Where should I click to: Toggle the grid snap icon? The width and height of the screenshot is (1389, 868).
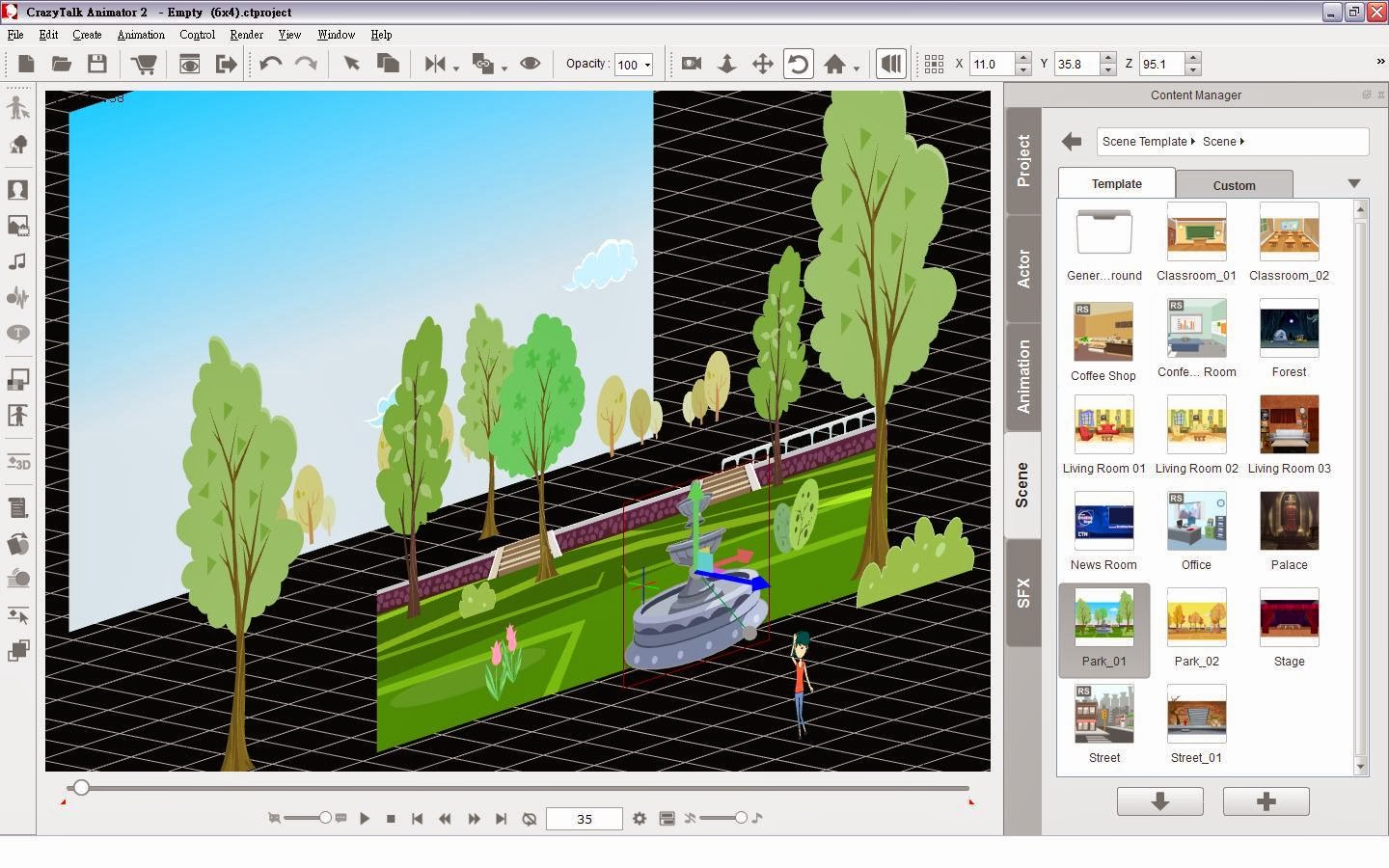tap(933, 64)
